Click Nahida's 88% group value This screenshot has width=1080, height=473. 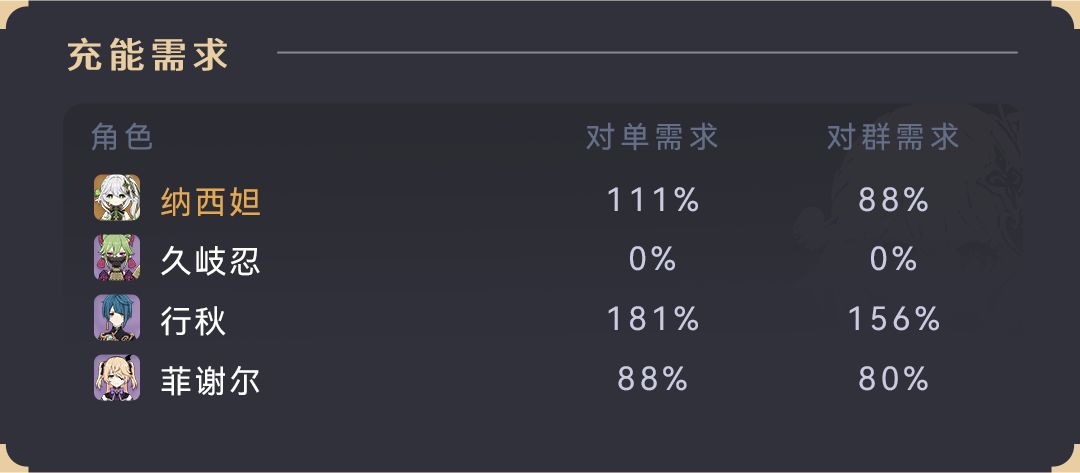[893, 200]
